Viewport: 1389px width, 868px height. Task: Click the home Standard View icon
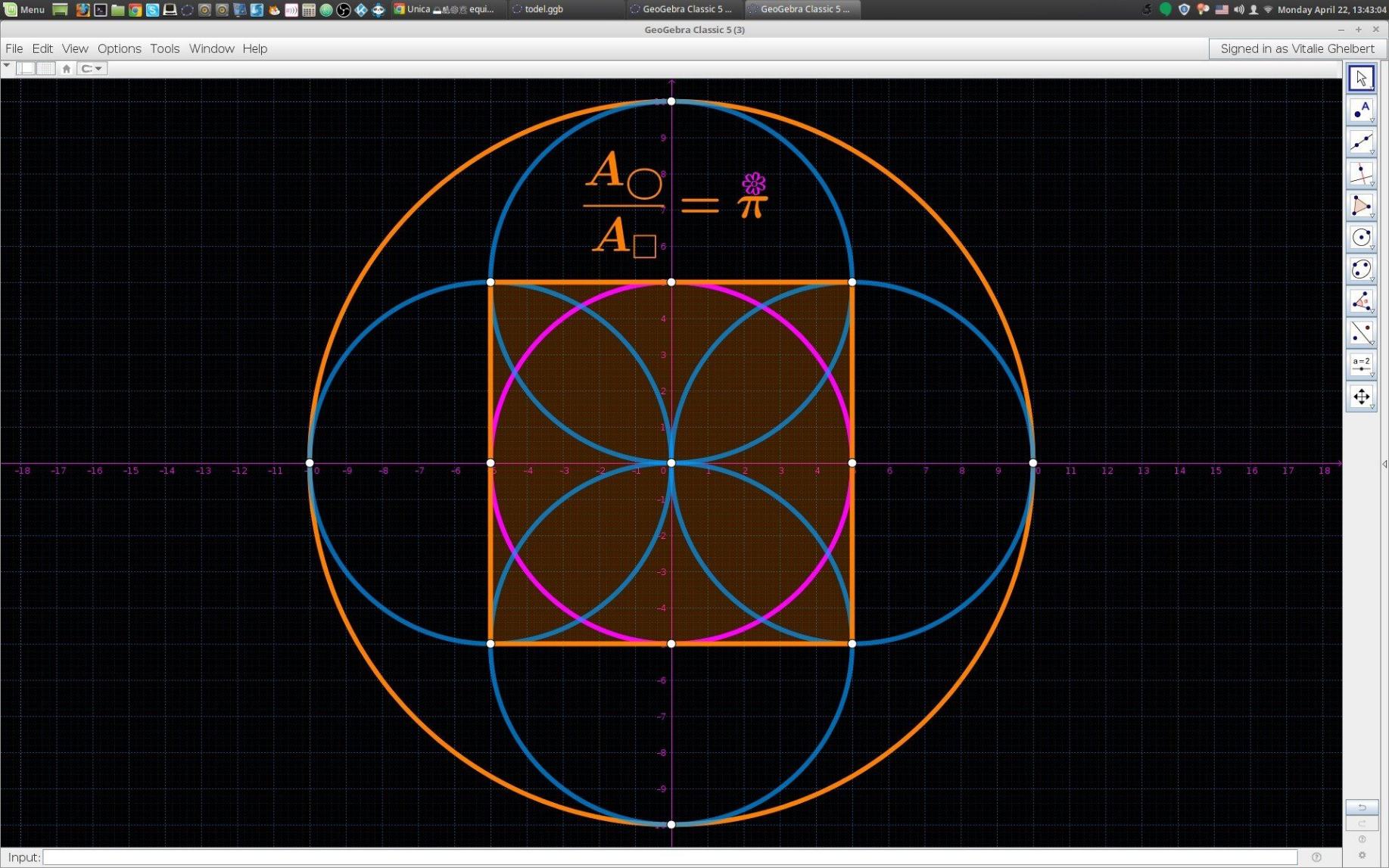(x=67, y=69)
